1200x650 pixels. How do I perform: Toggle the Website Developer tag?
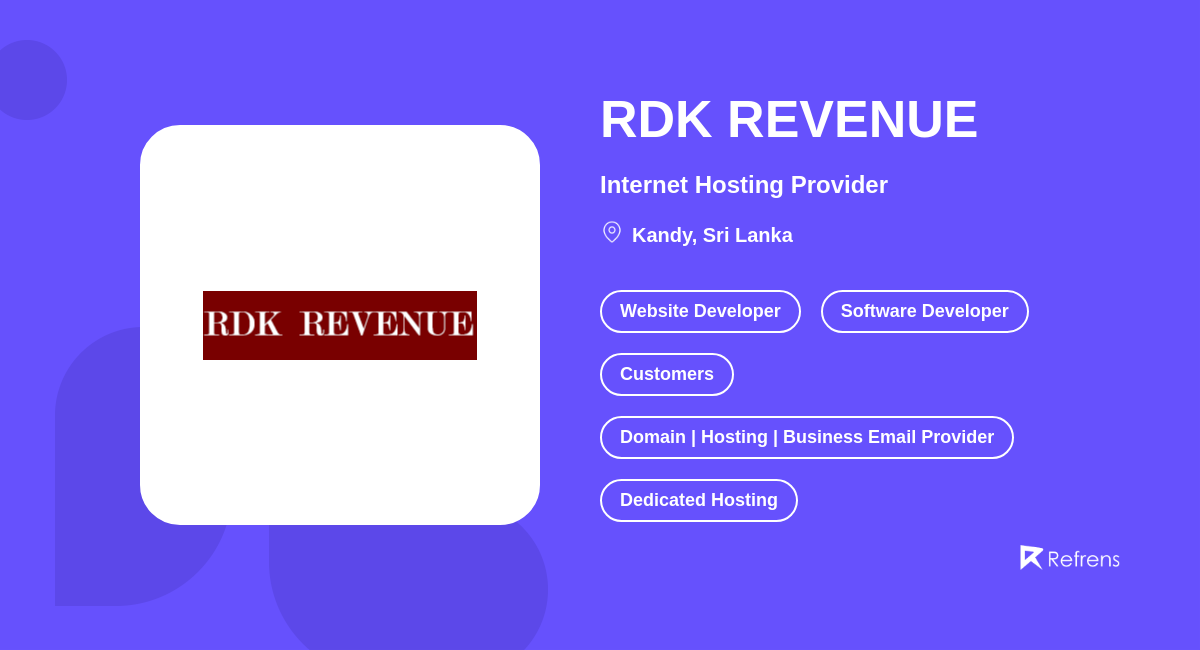(x=700, y=311)
